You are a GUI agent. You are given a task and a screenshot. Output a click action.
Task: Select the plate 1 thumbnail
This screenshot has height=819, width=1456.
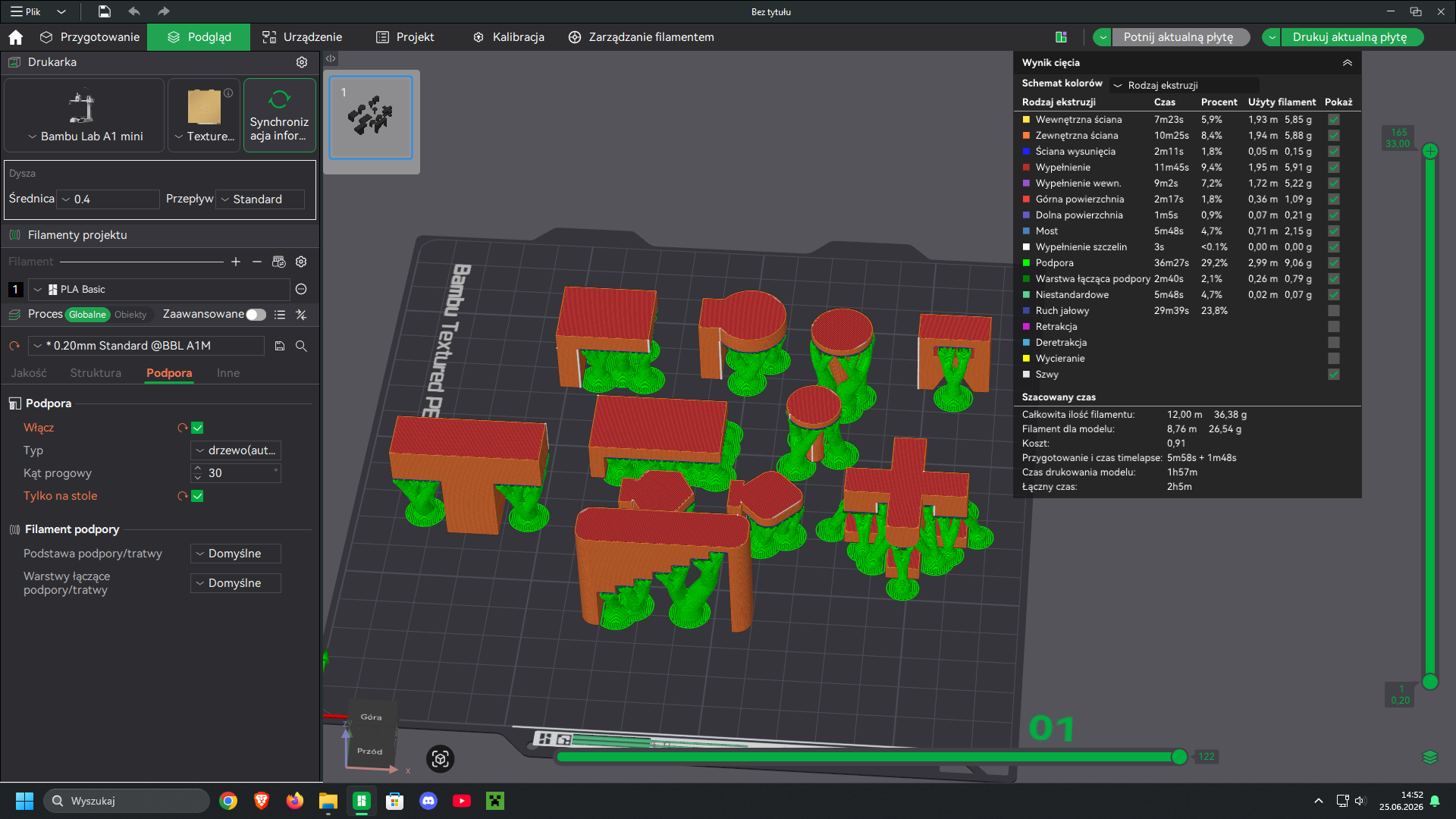371,118
